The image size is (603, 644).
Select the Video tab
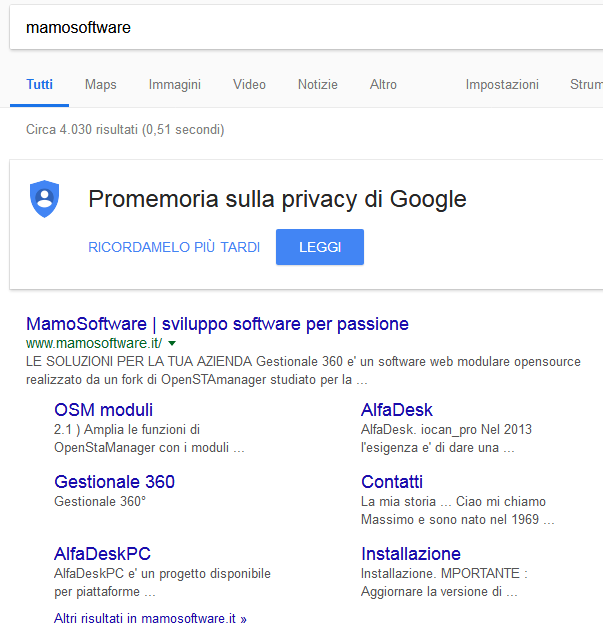tap(249, 85)
